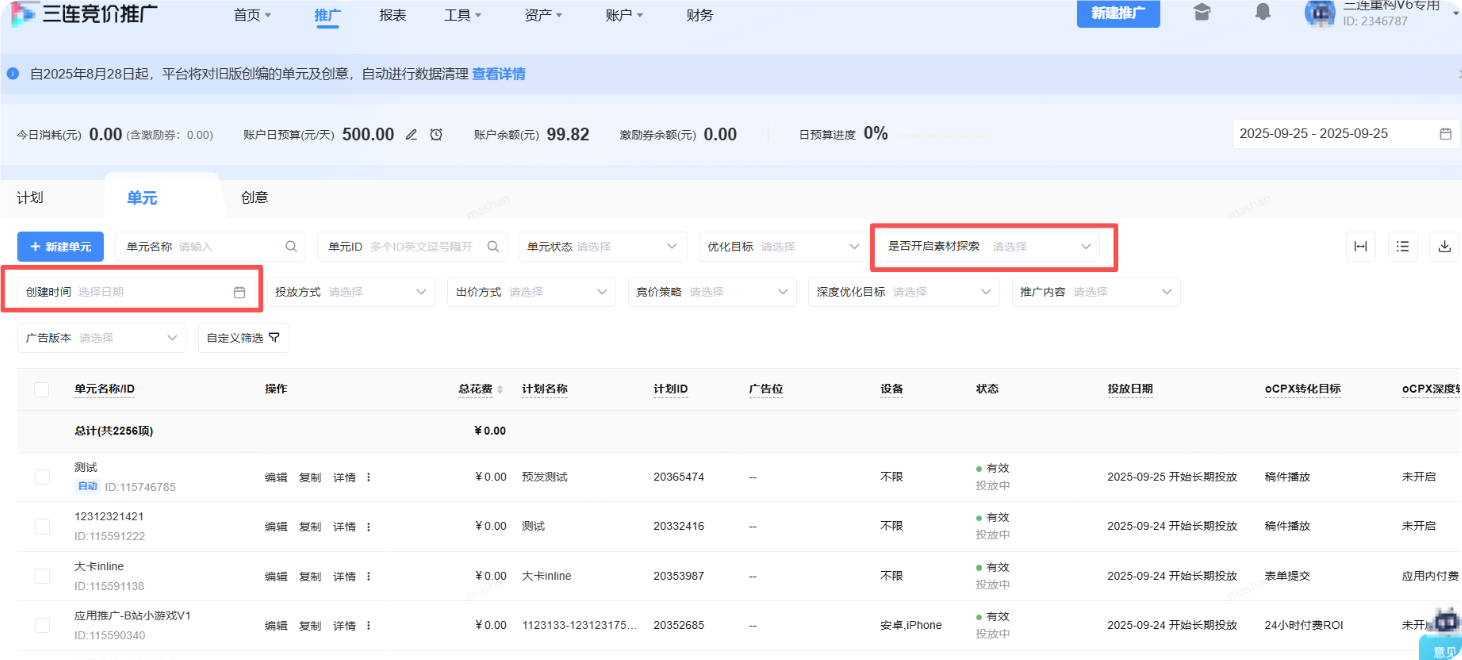1462x660 pixels.
Task: Open the 广告版本 dropdown
Action: click(101, 338)
